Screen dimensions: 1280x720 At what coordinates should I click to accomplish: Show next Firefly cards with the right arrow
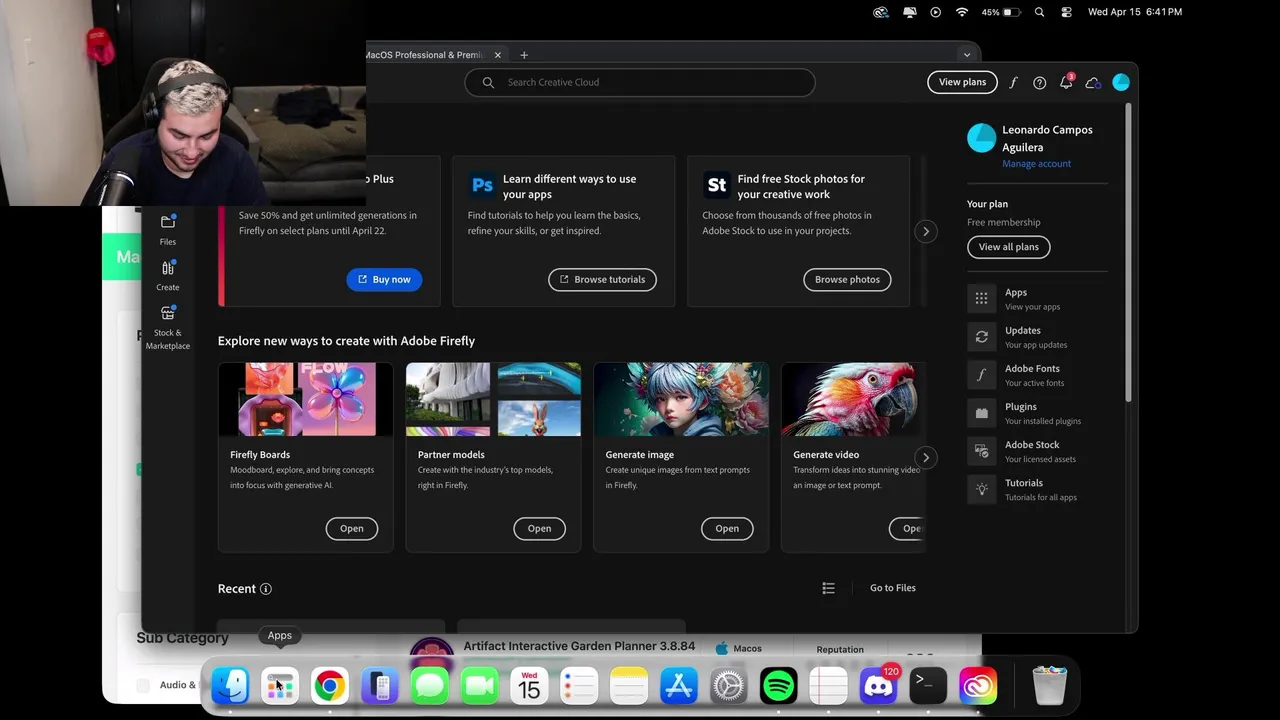[x=926, y=458]
